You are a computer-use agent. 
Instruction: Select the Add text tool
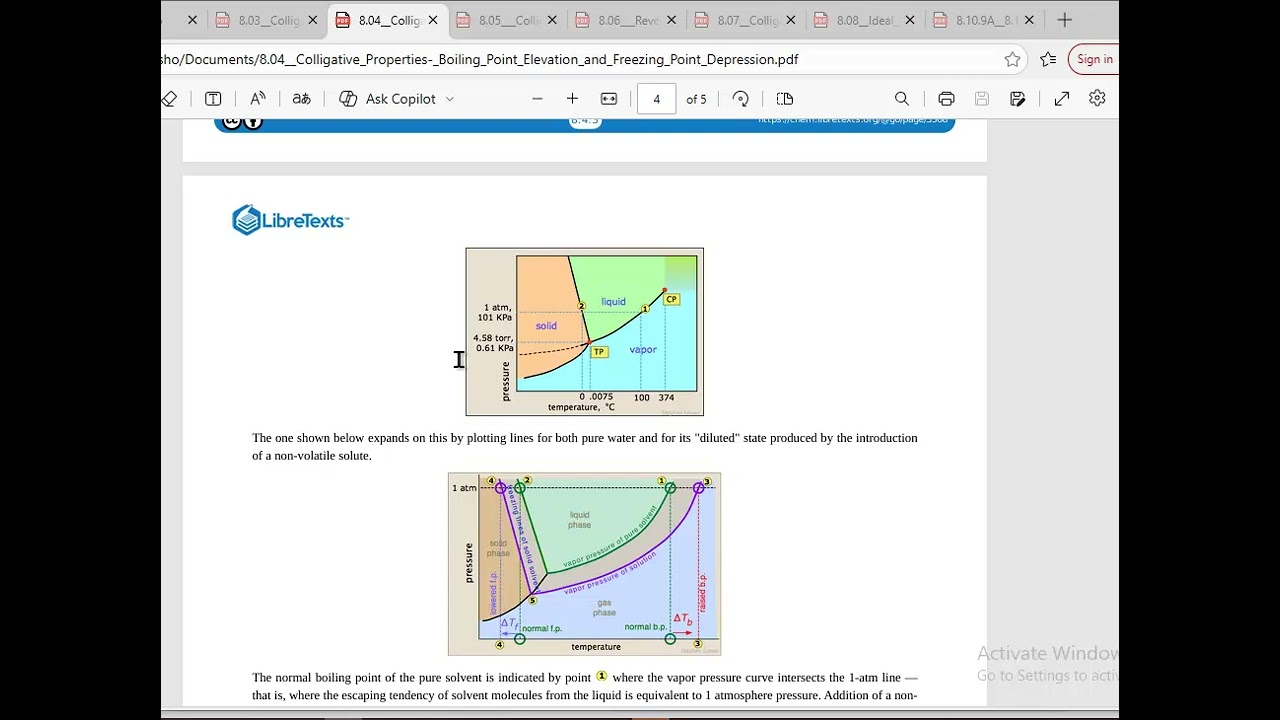click(213, 98)
